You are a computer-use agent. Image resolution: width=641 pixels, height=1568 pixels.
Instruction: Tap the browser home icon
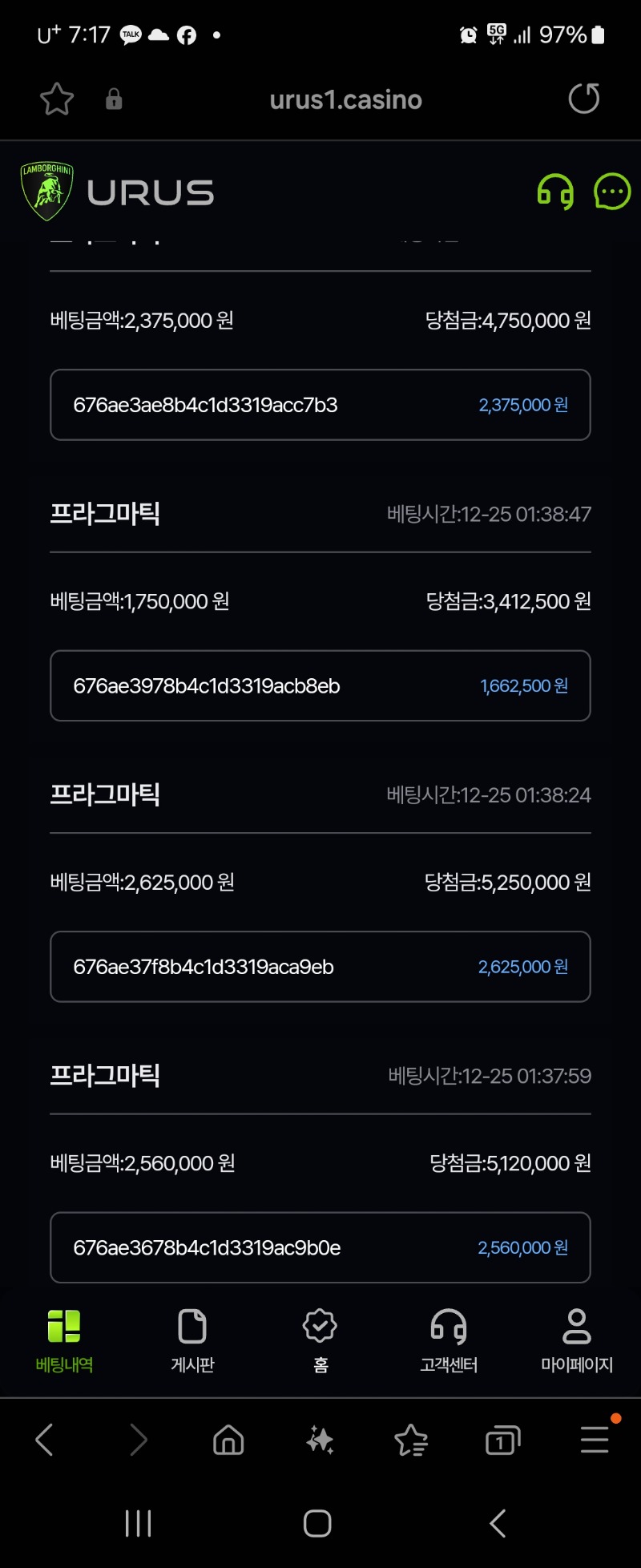[228, 1440]
